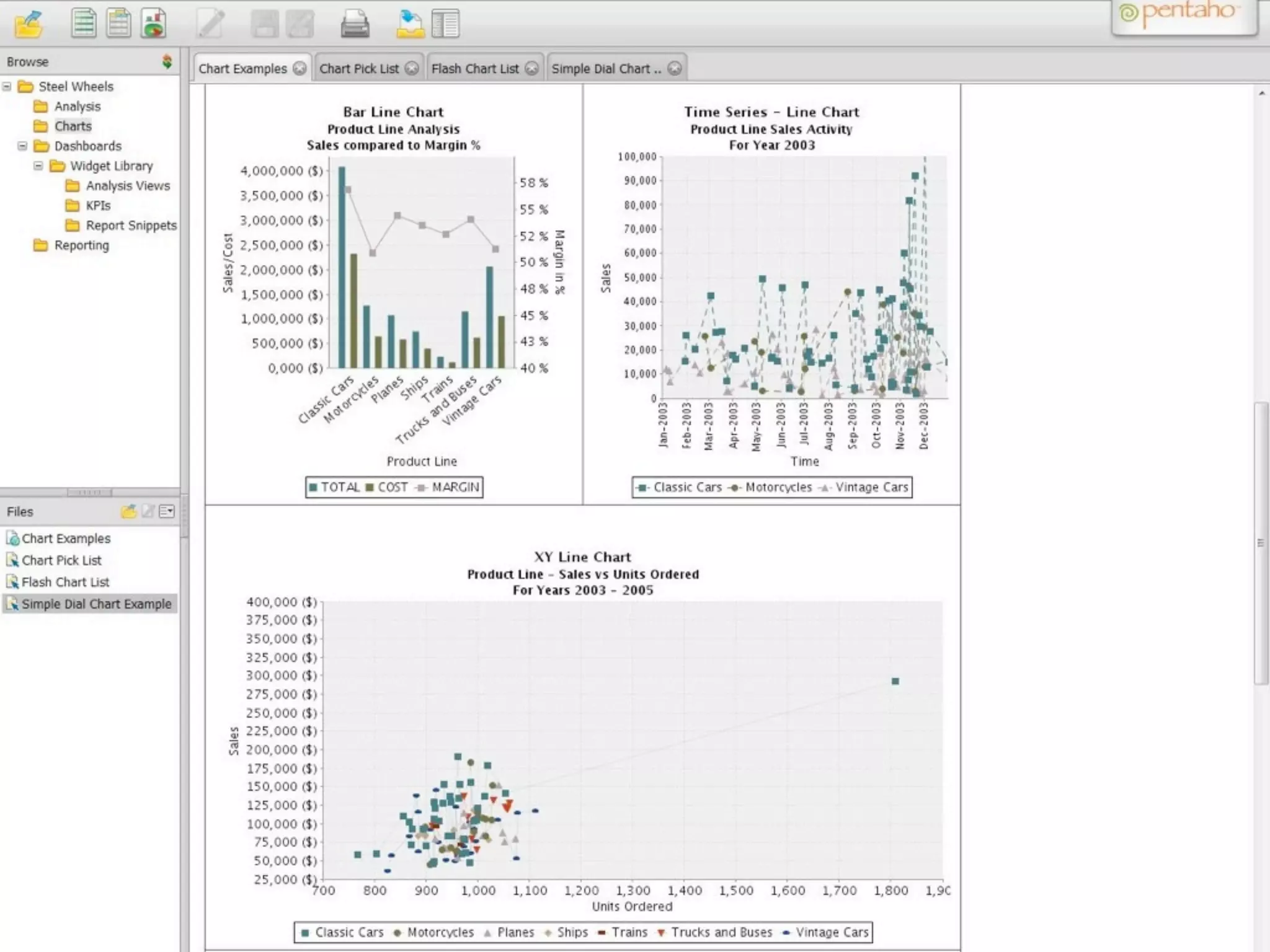
Task: Open the Files panel options dropdown
Action: (x=167, y=511)
